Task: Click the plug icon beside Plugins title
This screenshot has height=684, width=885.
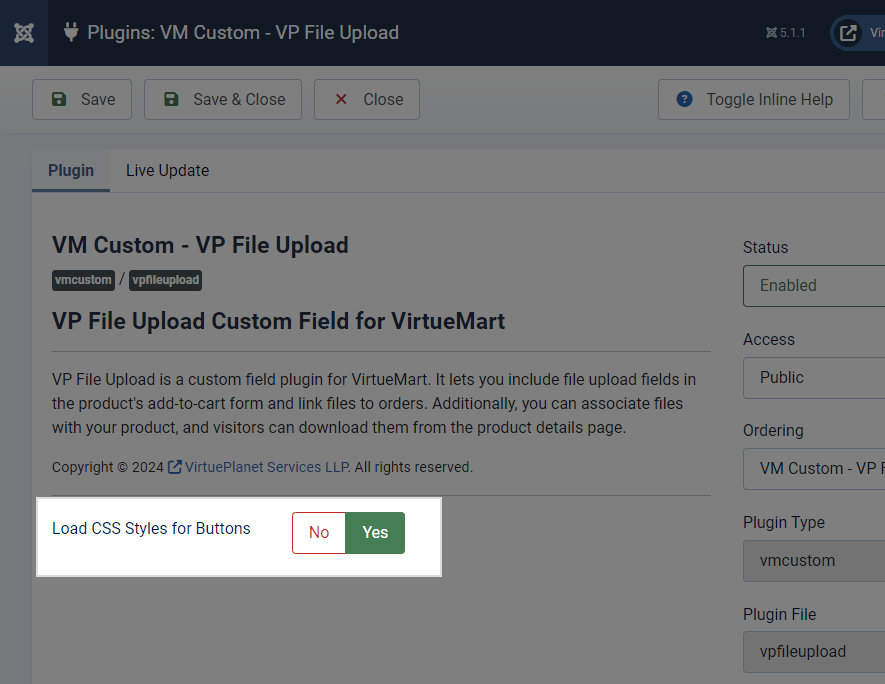Action: pyautogui.click(x=71, y=32)
